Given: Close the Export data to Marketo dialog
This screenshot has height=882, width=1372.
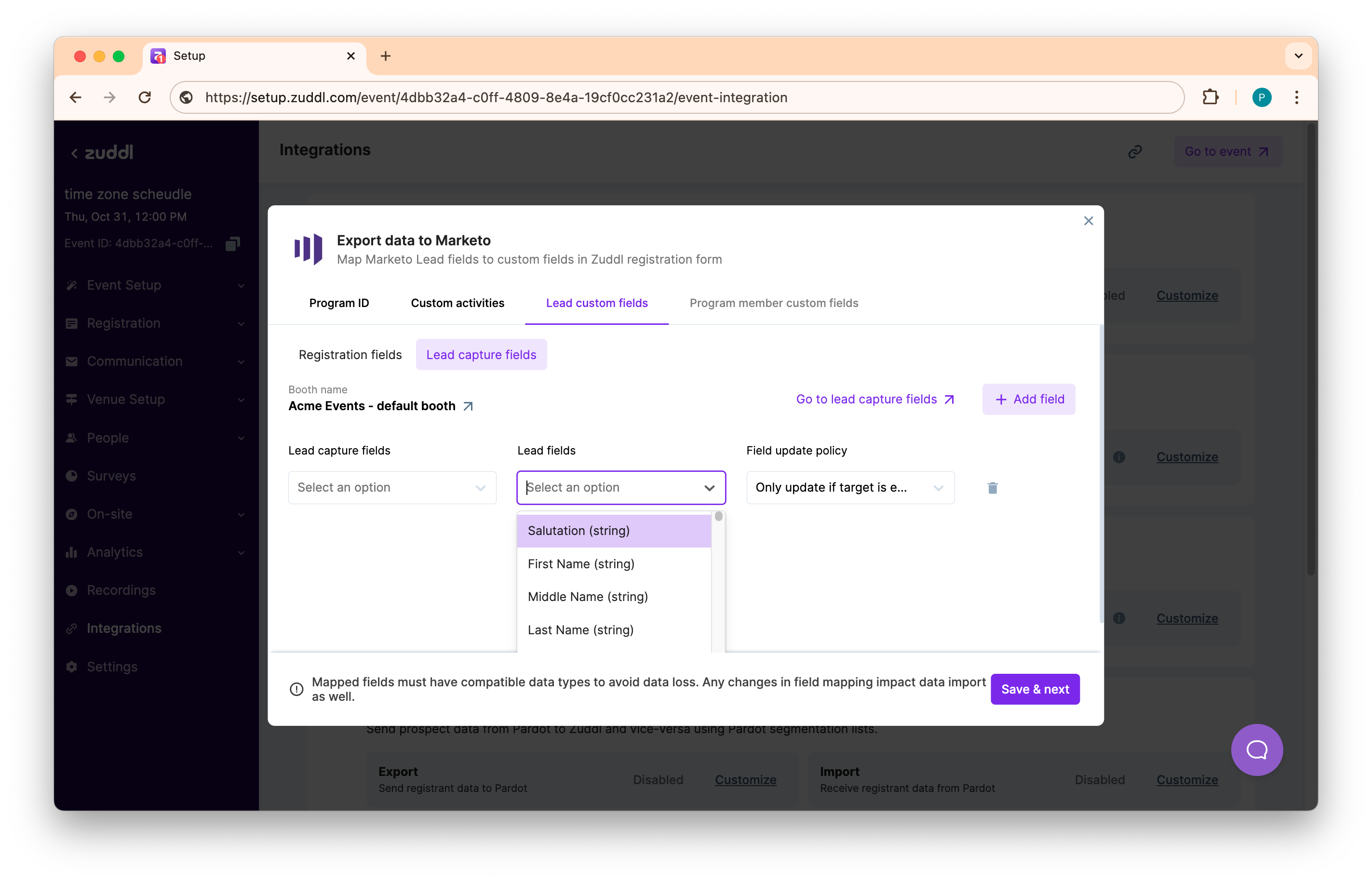Looking at the screenshot, I should point(1089,221).
